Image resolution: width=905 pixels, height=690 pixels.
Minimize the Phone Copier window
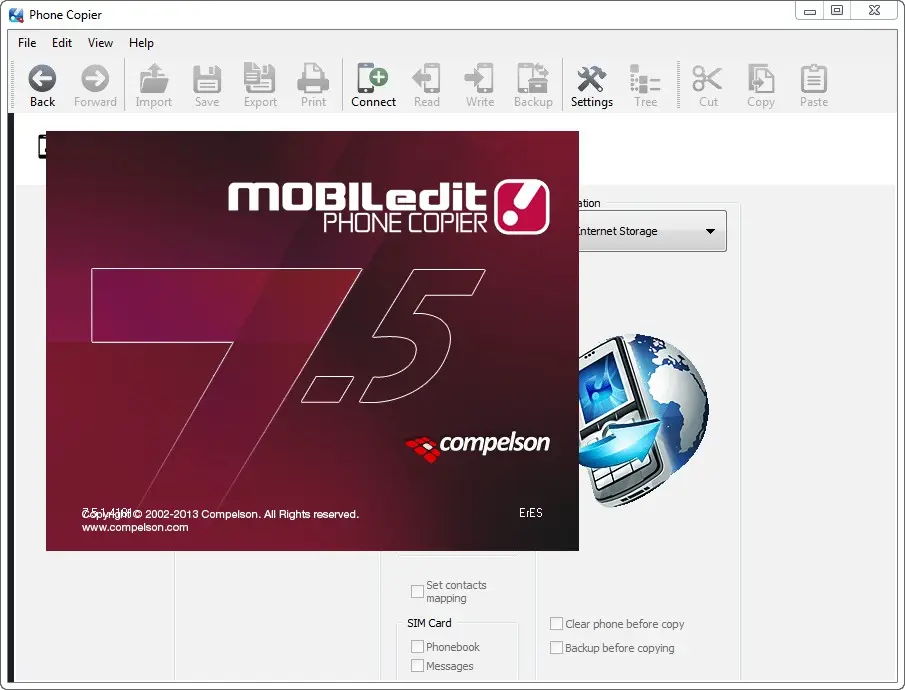pyautogui.click(x=810, y=10)
